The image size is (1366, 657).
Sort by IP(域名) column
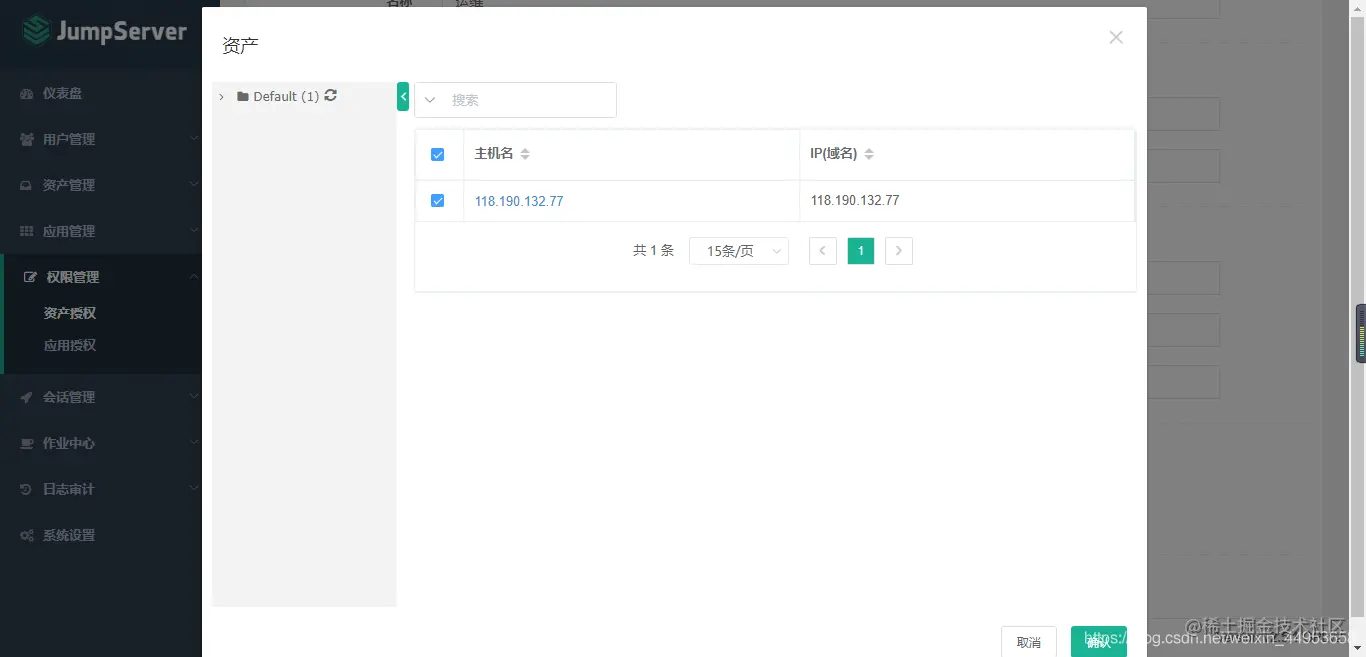[x=869, y=154]
